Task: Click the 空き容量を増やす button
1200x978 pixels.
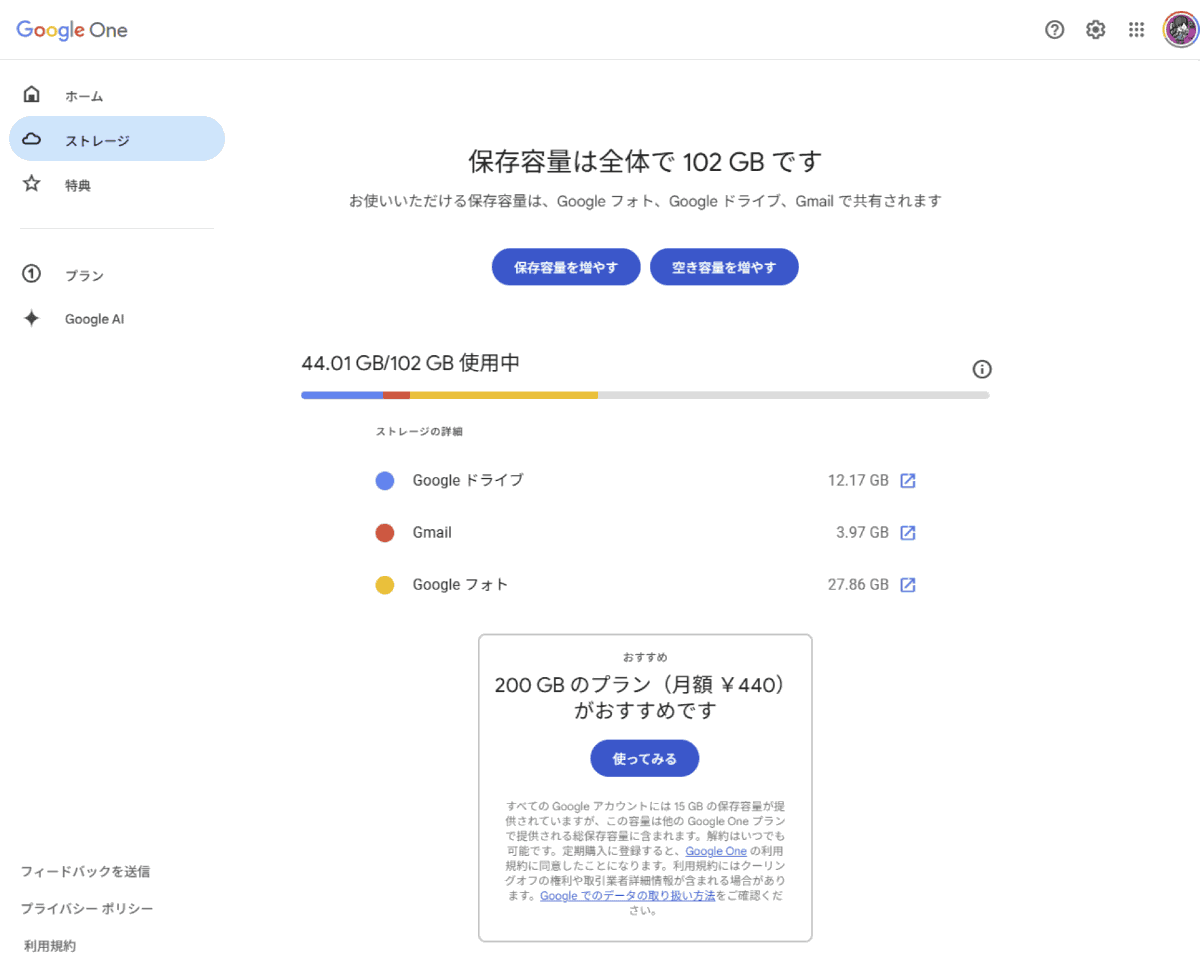Action: 724,267
